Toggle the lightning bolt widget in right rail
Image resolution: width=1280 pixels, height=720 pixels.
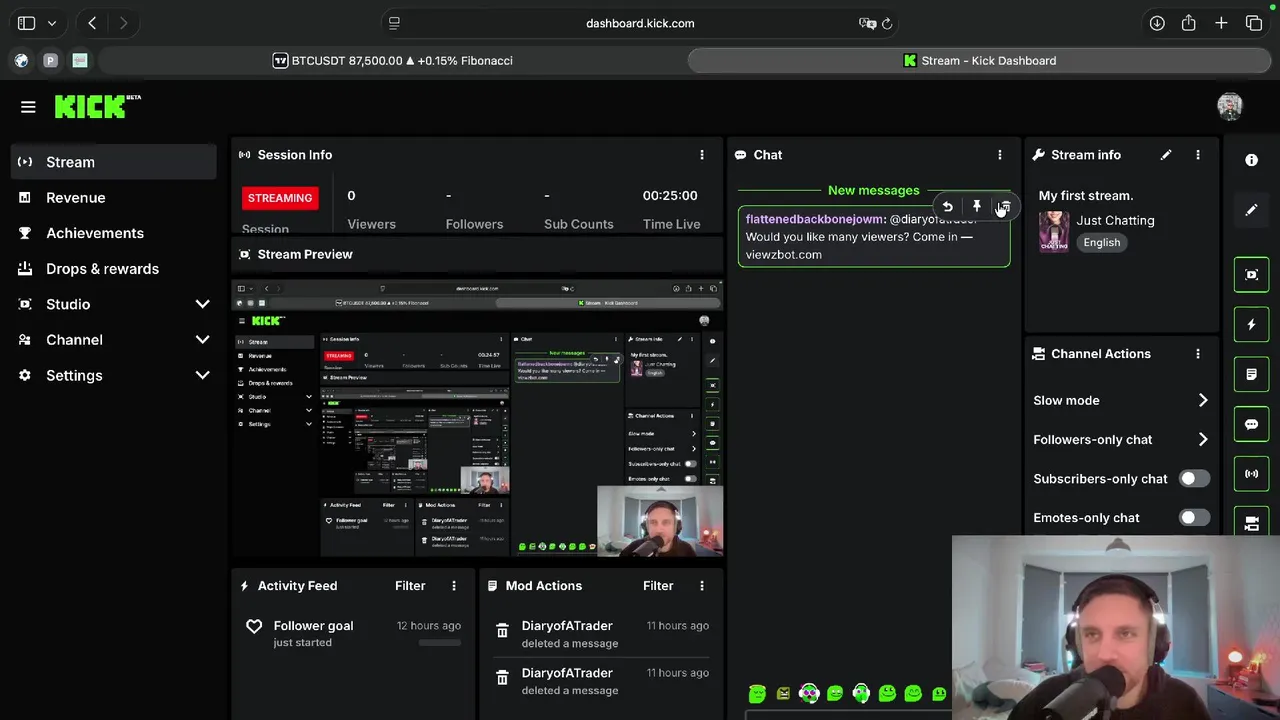pyautogui.click(x=1251, y=324)
